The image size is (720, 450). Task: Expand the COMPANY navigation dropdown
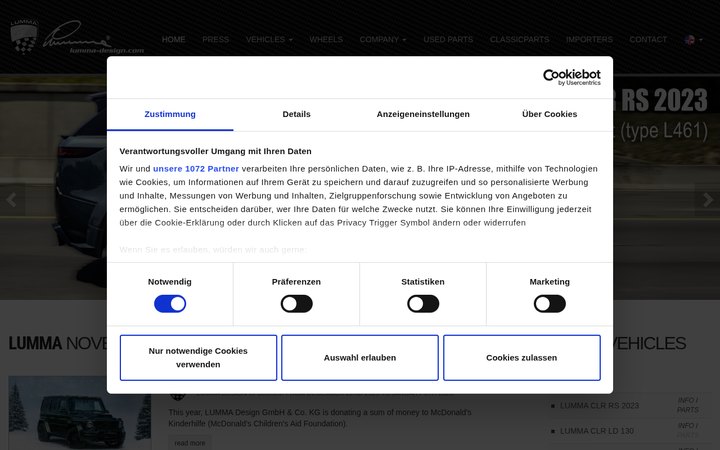pos(383,39)
